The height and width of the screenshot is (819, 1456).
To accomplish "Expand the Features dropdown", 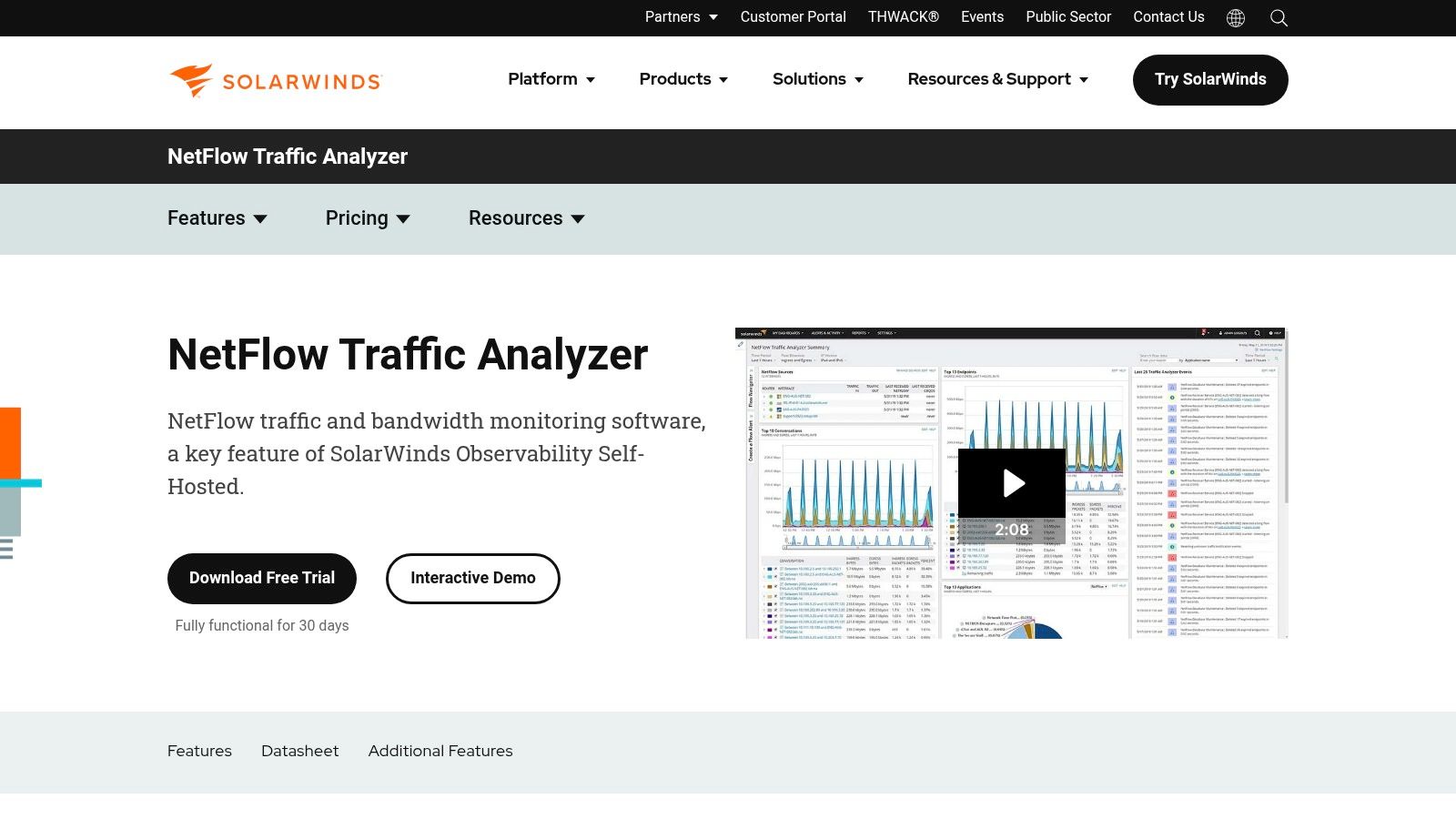I will 217,218.
